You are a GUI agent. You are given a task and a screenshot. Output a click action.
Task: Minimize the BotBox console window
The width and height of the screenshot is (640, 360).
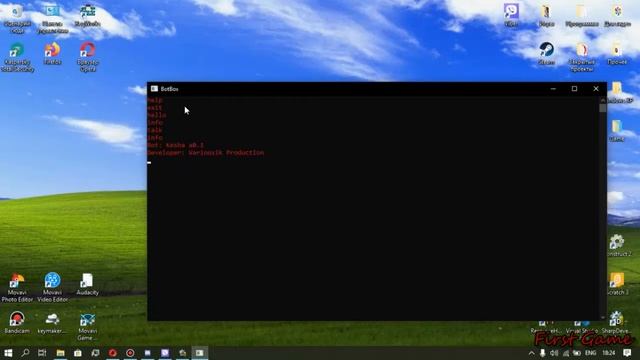553,89
